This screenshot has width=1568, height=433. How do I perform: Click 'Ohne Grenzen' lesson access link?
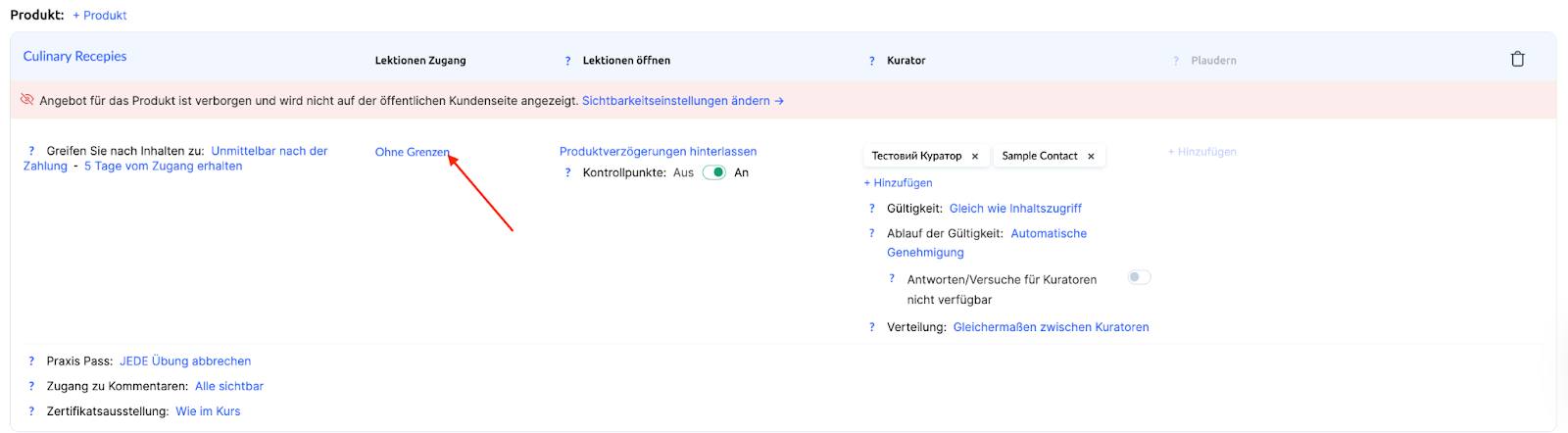pyautogui.click(x=412, y=152)
